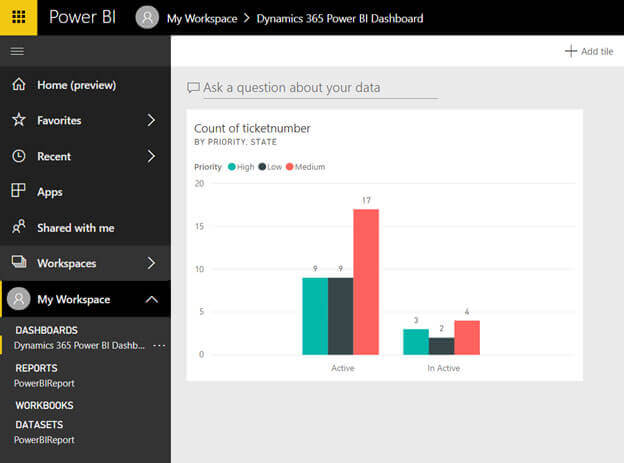Collapse My Workspace with up chevron
This screenshot has height=463, width=624.
[x=152, y=299]
